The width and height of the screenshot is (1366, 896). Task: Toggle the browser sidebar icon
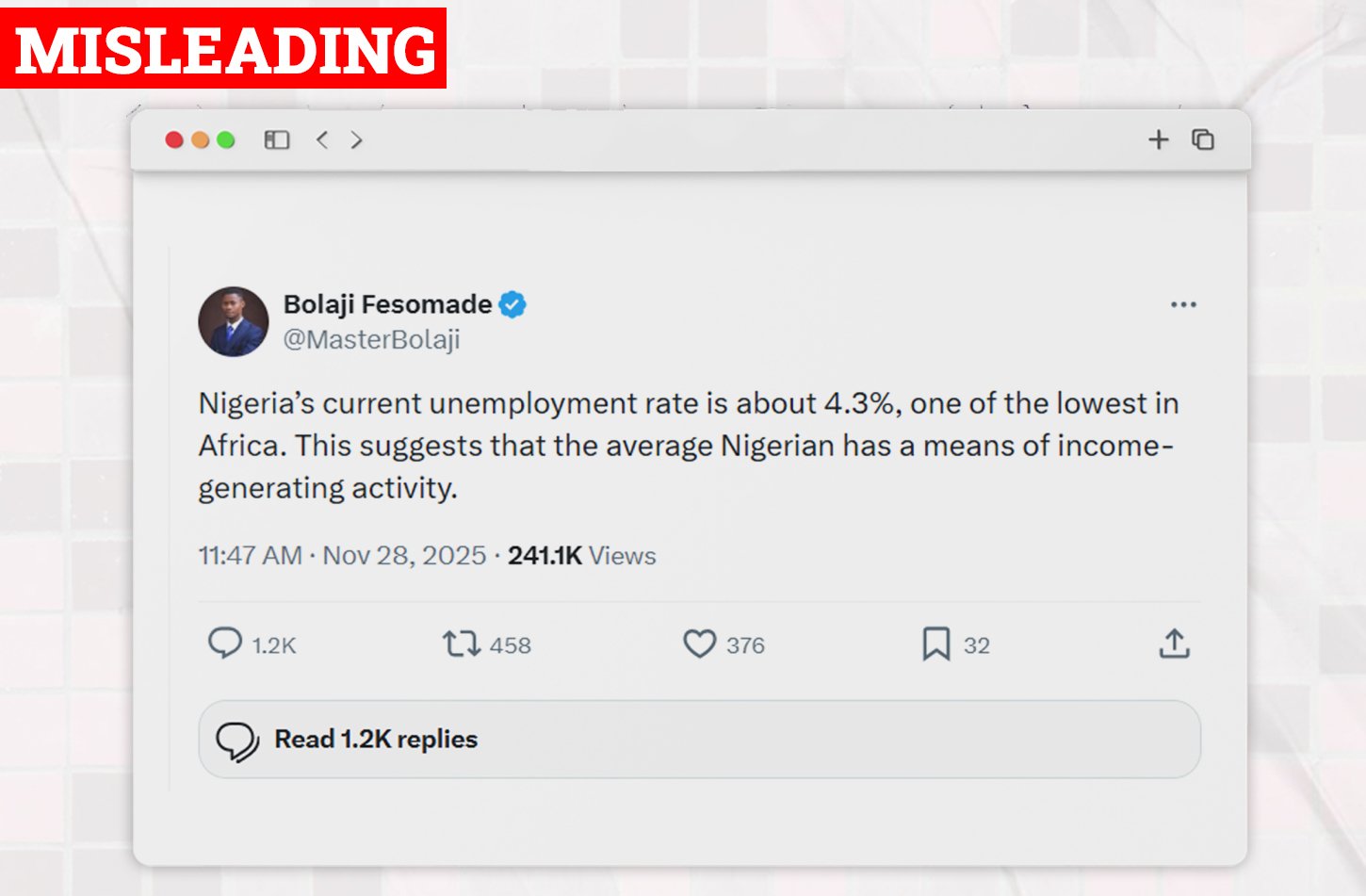point(276,140)
